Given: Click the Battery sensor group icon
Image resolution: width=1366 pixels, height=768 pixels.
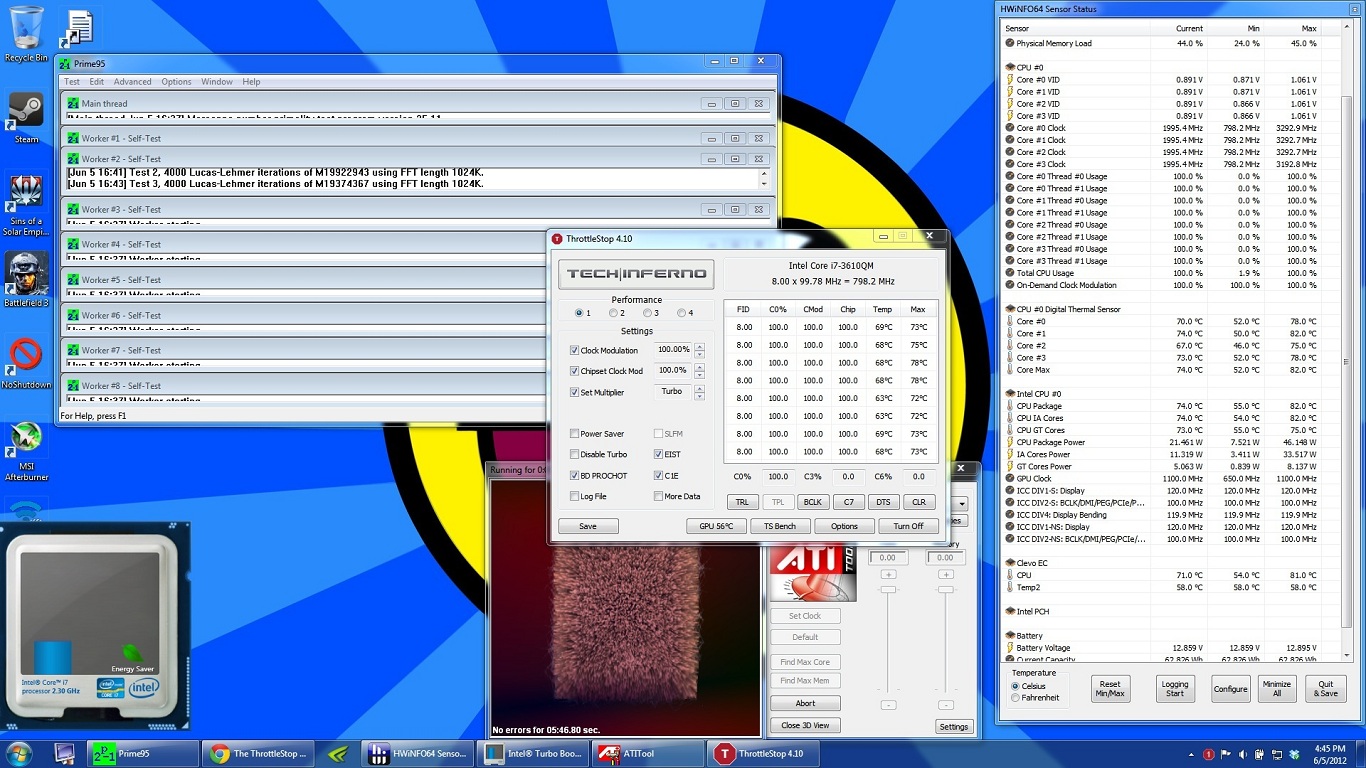Looking at the screenshot, I should (x=1009, y=636).
